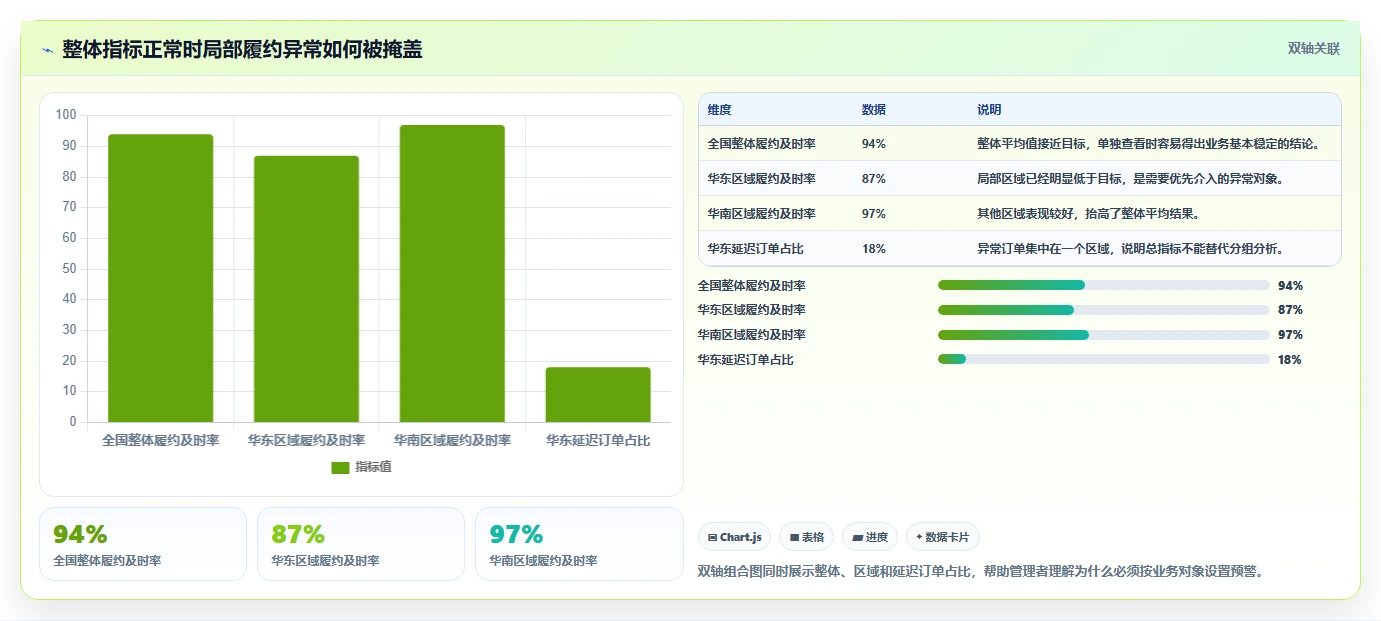Click the y-axis tick value 100
Screen dimensions: 1381x621
point(66,115)
